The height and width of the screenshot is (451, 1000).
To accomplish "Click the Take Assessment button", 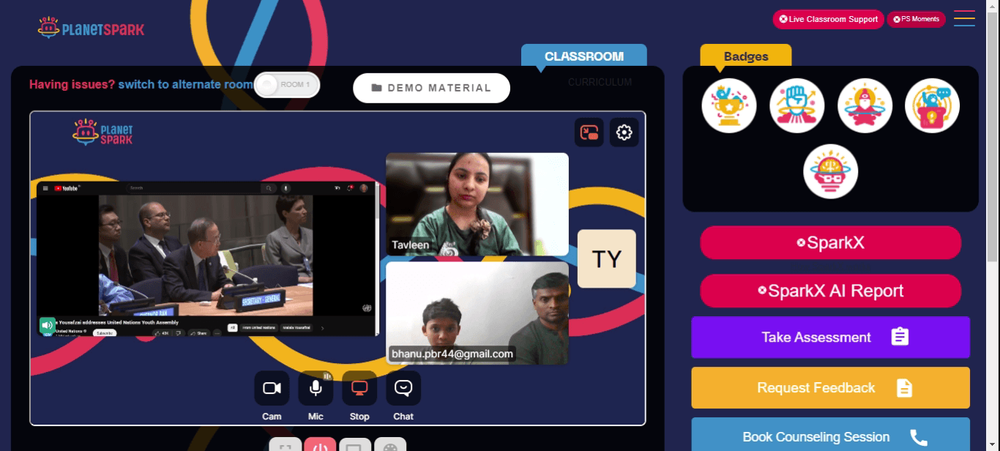I will (830, 337).
